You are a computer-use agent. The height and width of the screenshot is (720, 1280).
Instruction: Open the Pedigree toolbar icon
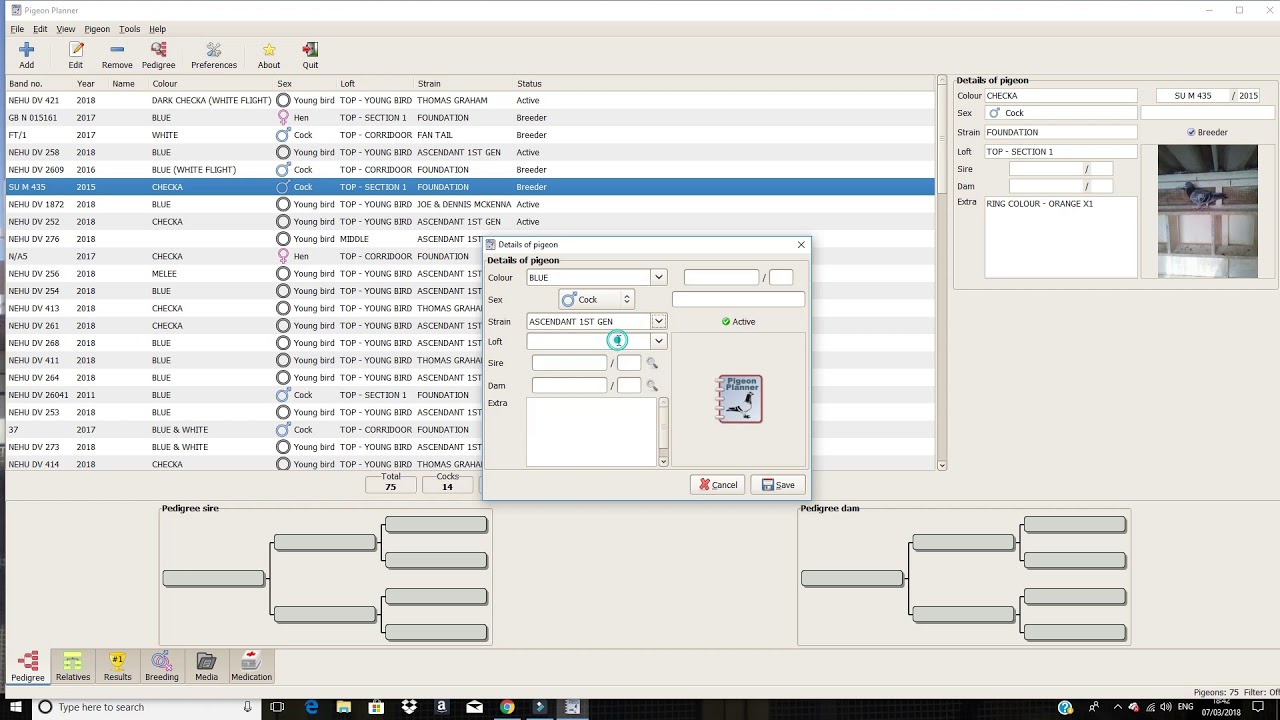(x=158, y=55)
